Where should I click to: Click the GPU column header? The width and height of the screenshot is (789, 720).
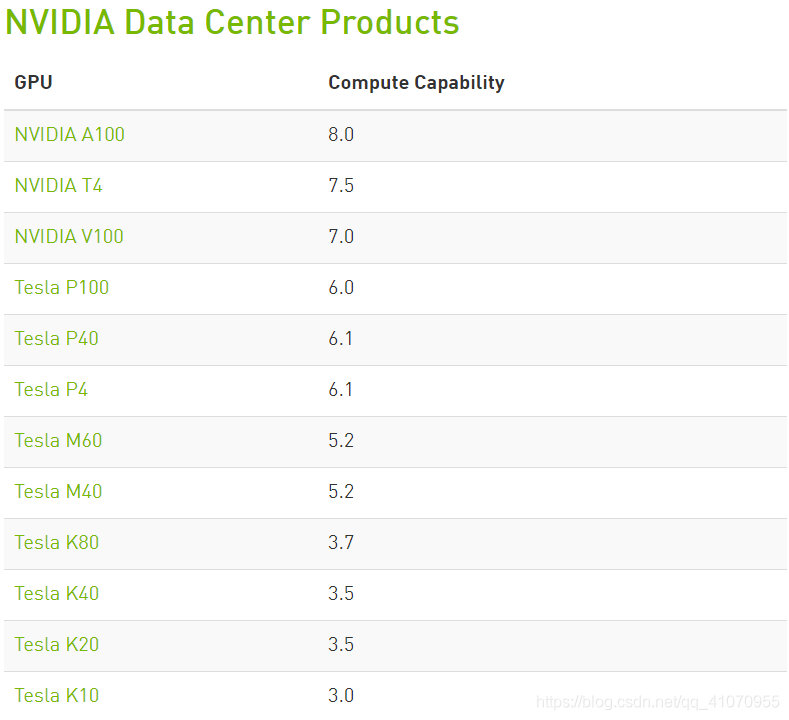coord(33,83)
